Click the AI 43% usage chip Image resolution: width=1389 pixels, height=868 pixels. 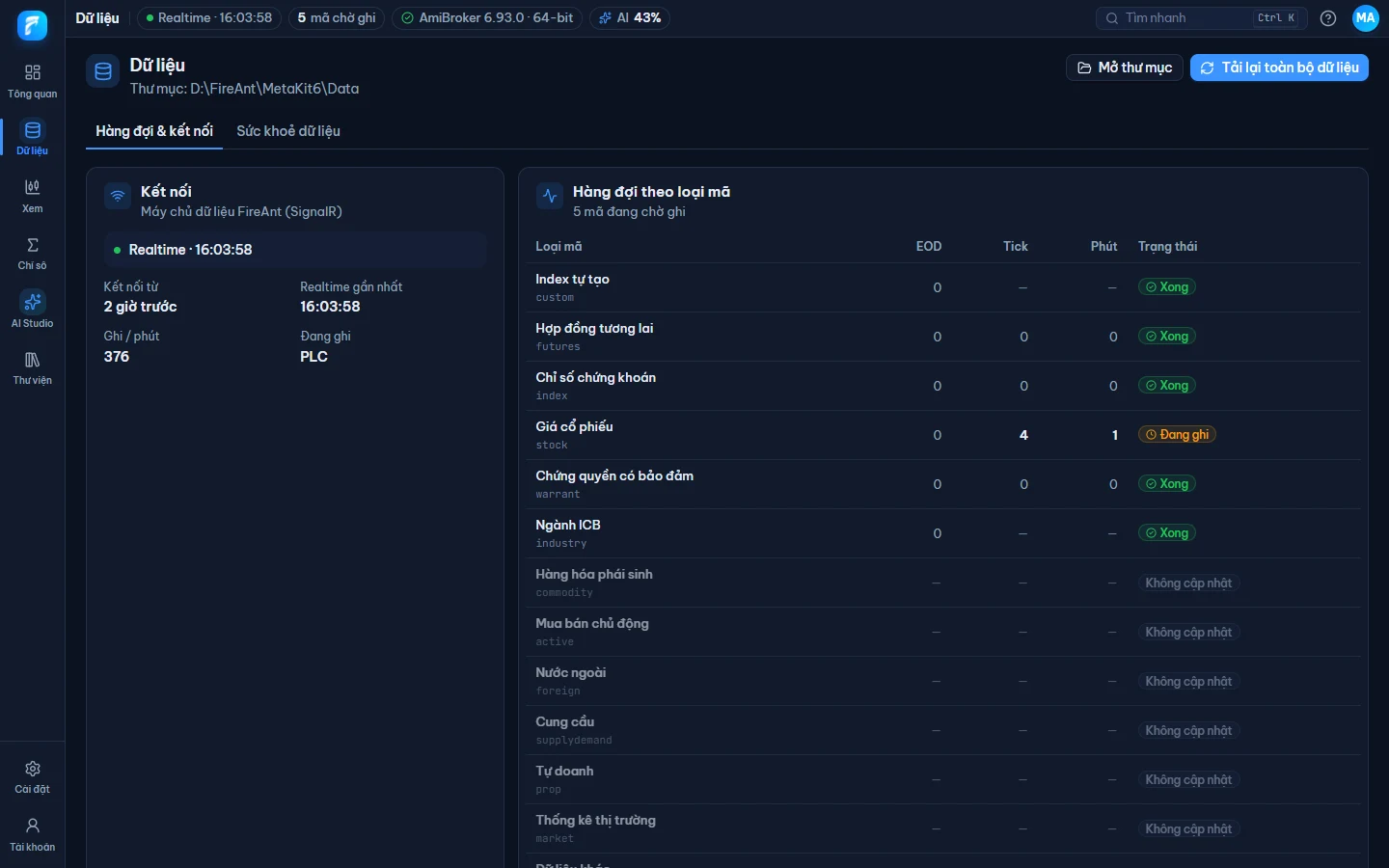630,18
